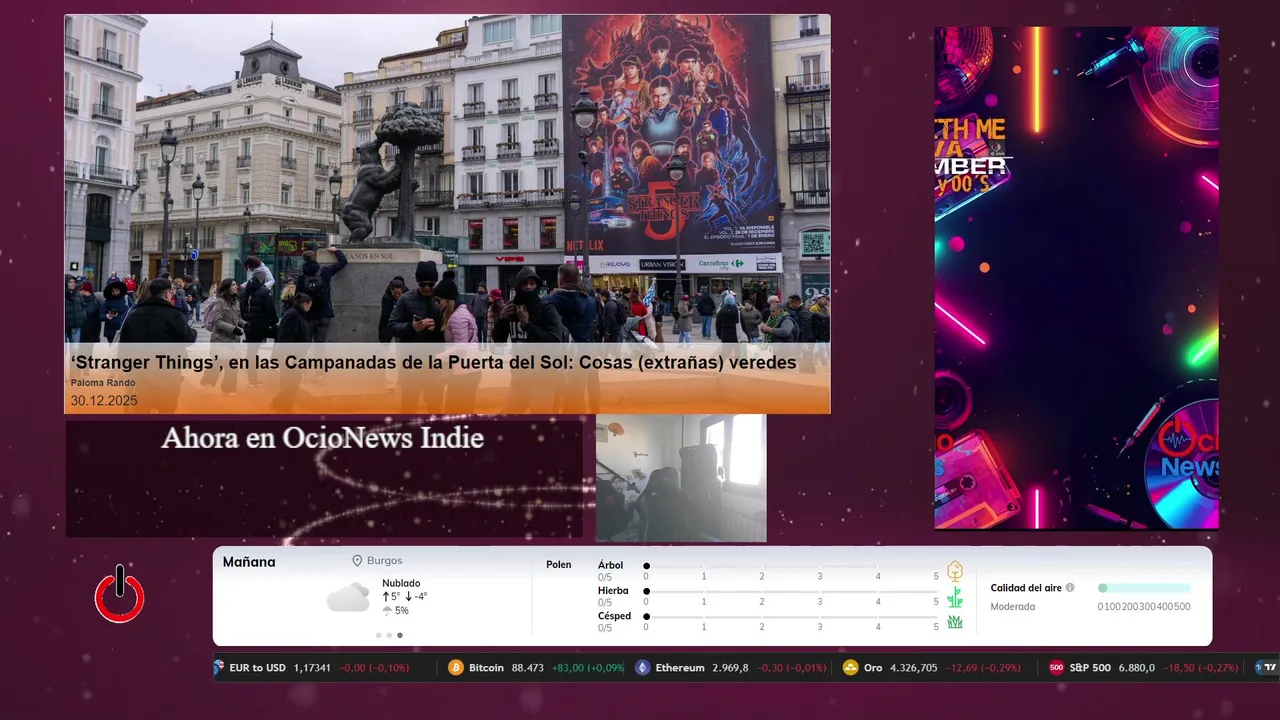1280x720 pixels.
Task: Select the second weather carousel dot
Action: coord(389,635)
